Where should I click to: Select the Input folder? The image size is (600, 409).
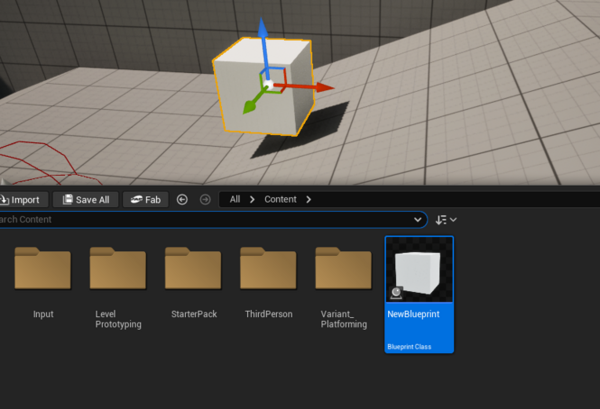pos(43,268)
